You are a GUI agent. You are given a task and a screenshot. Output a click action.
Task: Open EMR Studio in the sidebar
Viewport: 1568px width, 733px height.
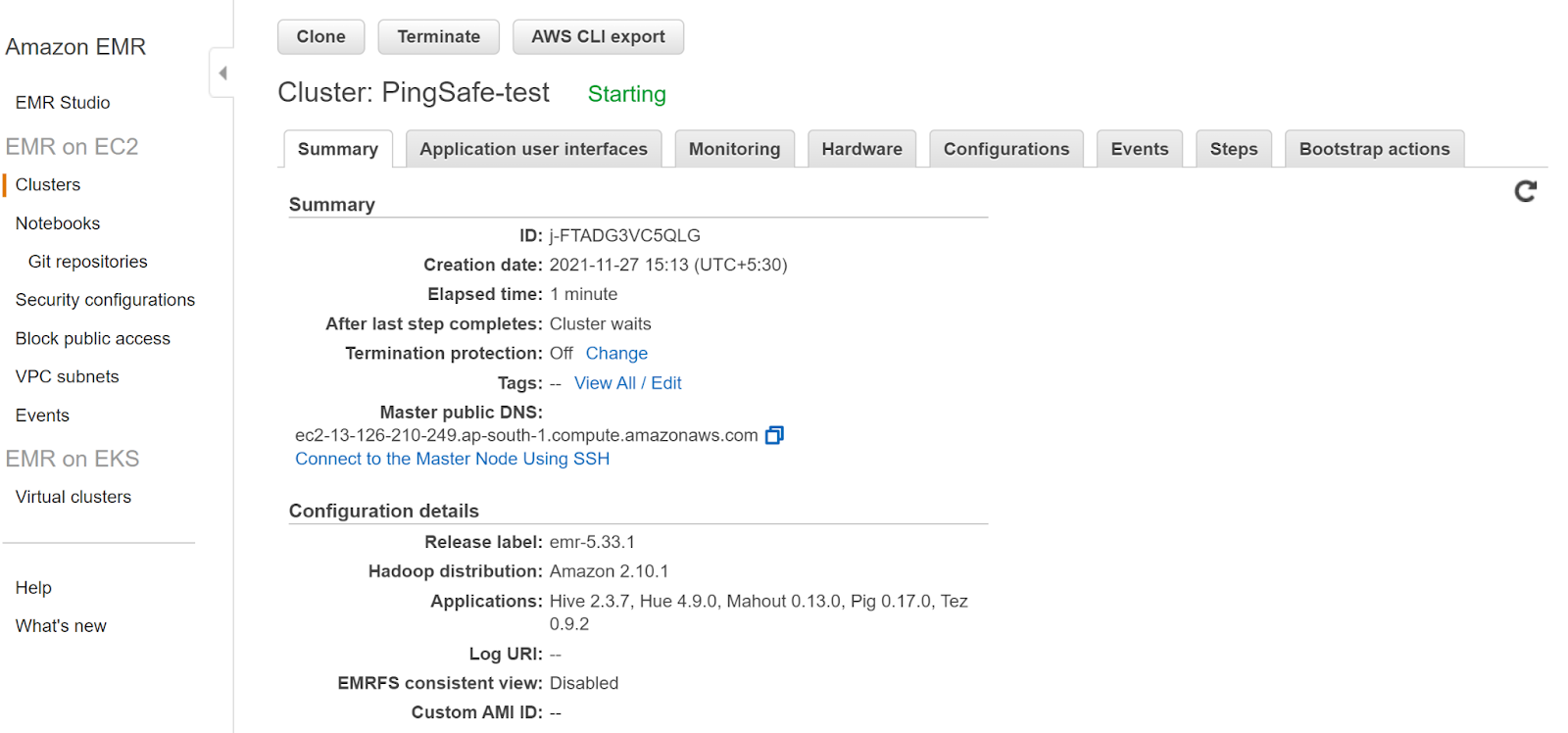(x=63, y=103)
